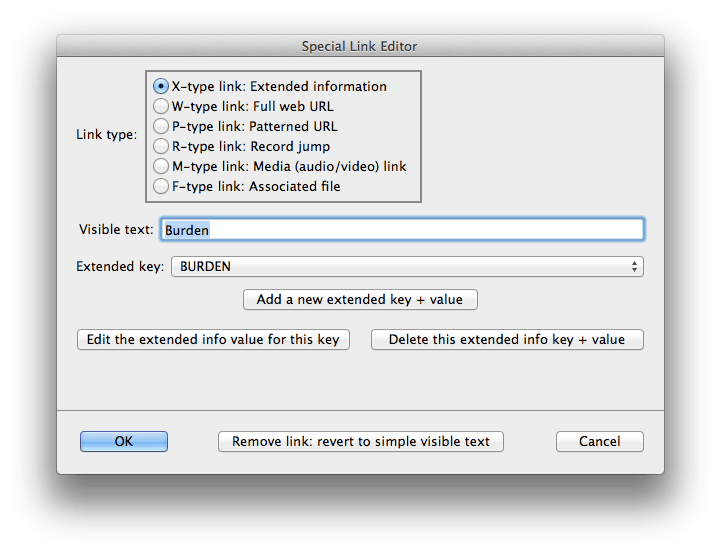Click into the Visible text field
The width and height of the screenshot is (721, 553).
pos(402,229)
